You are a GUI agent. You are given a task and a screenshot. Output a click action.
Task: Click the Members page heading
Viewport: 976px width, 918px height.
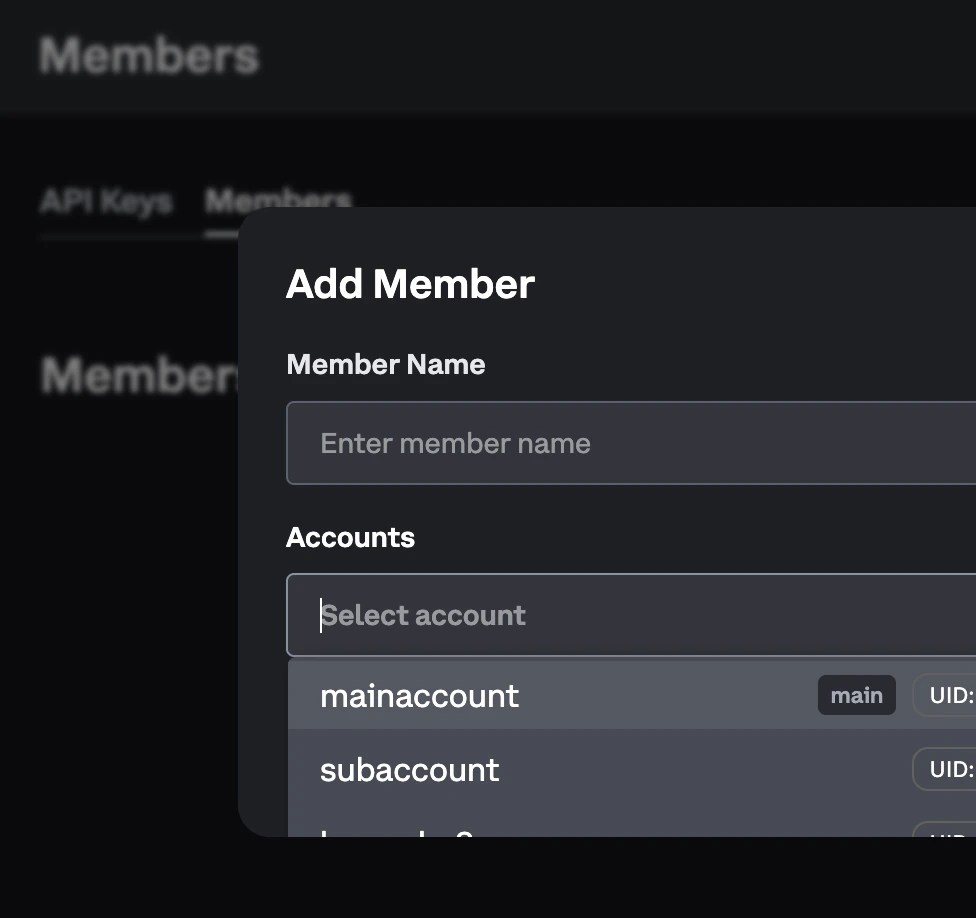pyautogui.click(x=147, y=56)
